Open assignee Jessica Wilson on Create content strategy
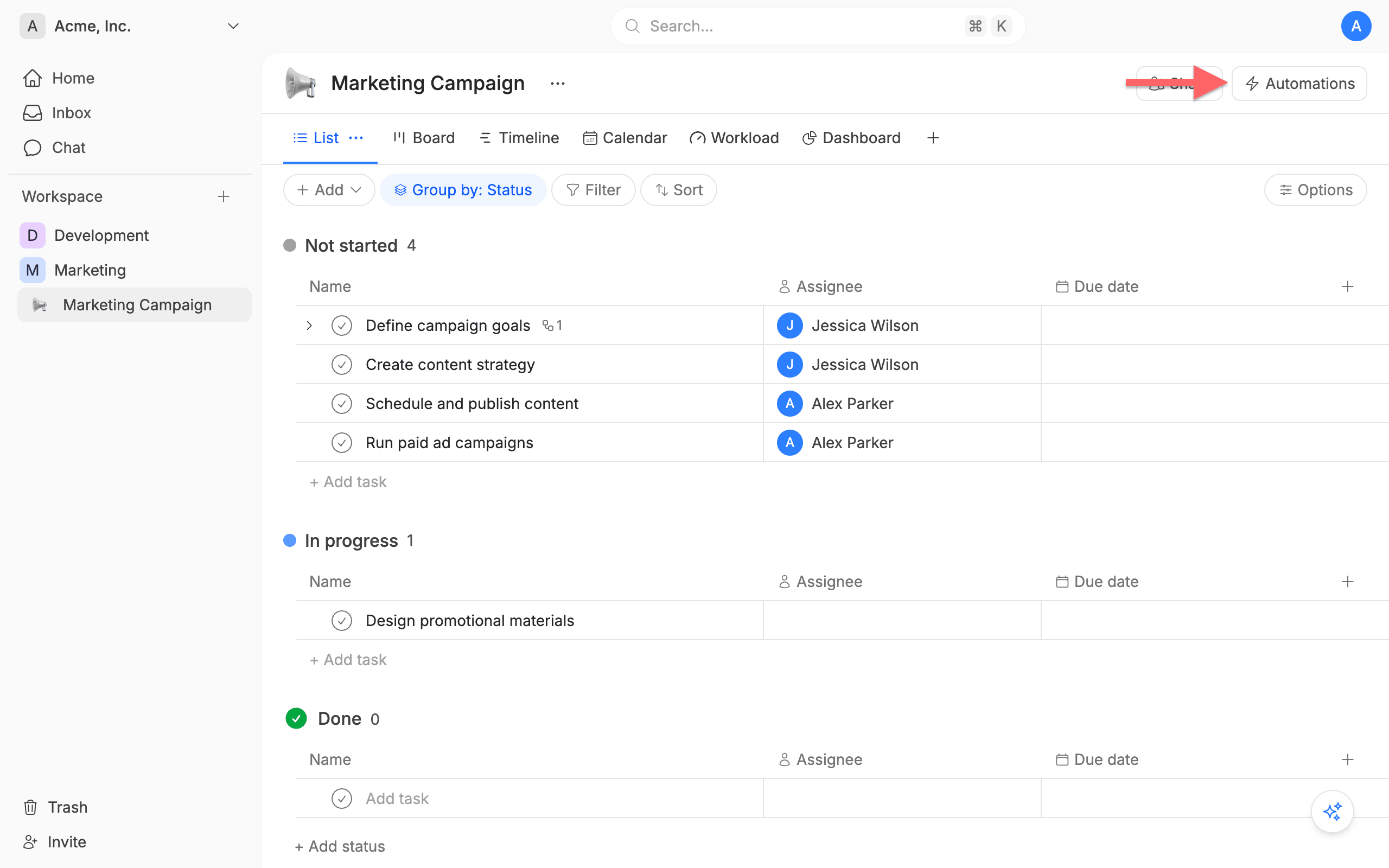This screenshot has width=1389, height=868. coord(848,365)
